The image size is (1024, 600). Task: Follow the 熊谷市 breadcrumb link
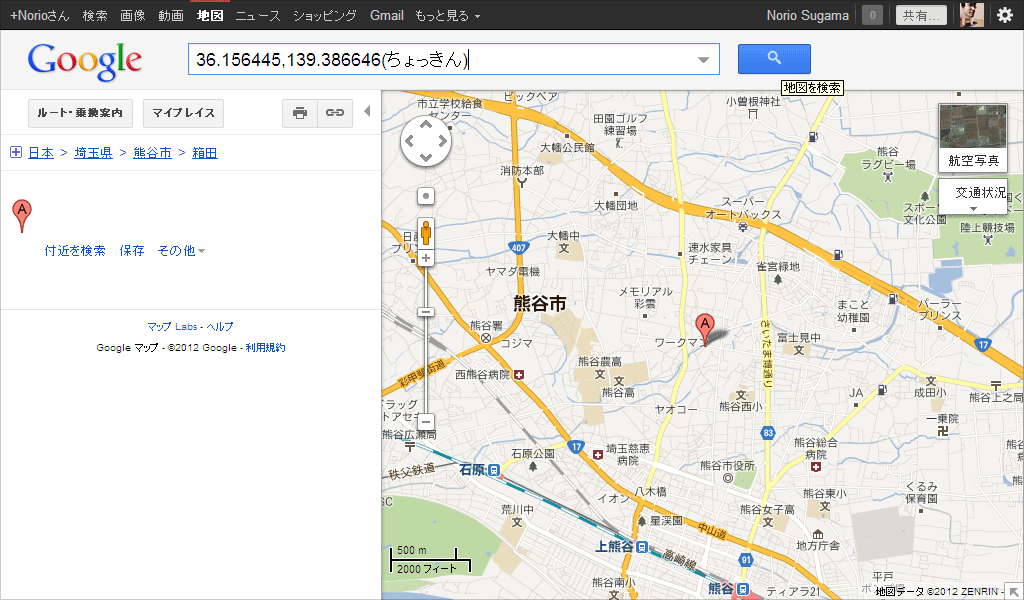click(152, 153)
